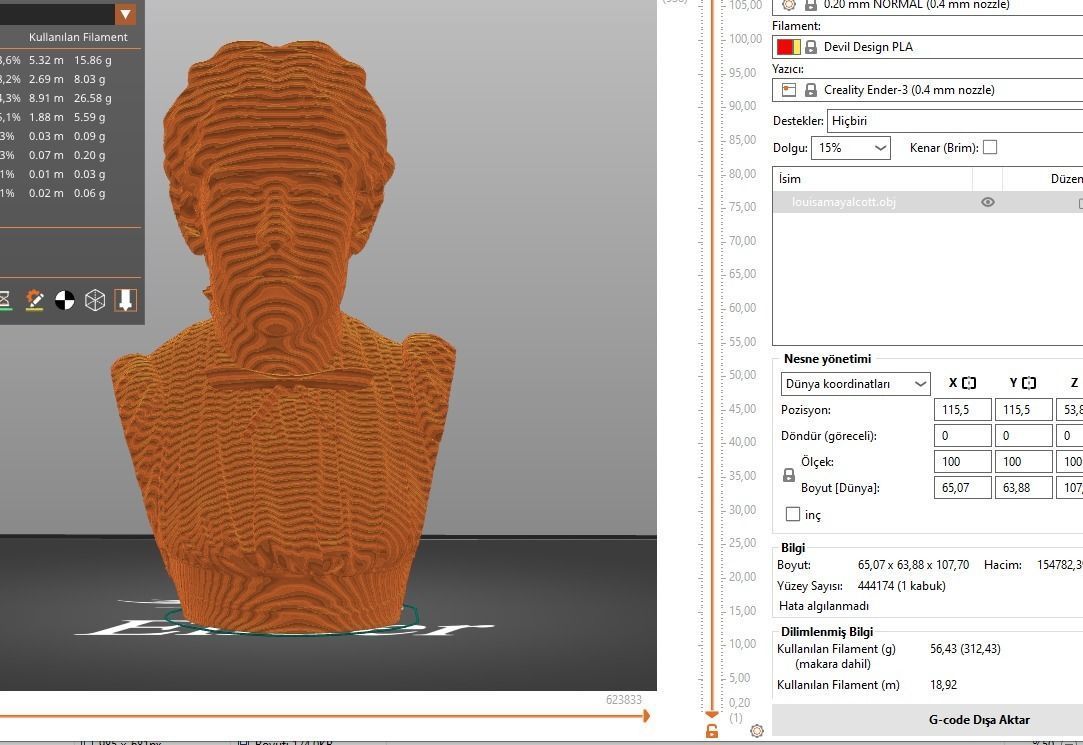The height and width of the screenshot is (745, 1083).
Task: Select louisamayalcott.obj in the object list
Action: click(x=843, y=202)
